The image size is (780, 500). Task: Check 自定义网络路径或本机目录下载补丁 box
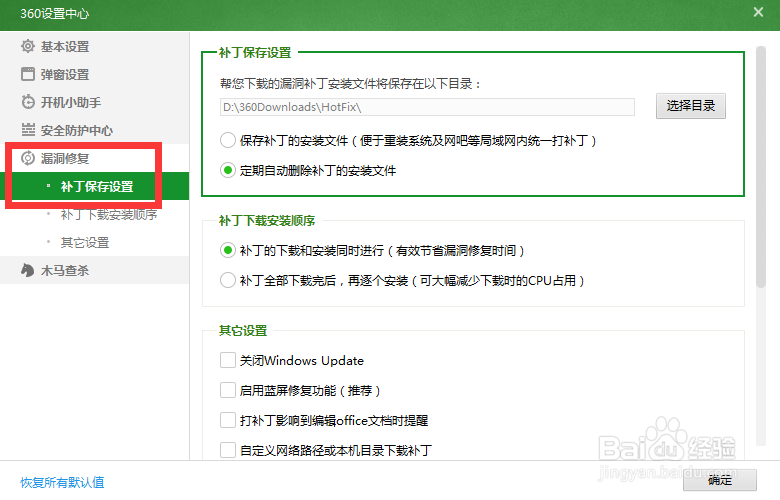point(228,450)
